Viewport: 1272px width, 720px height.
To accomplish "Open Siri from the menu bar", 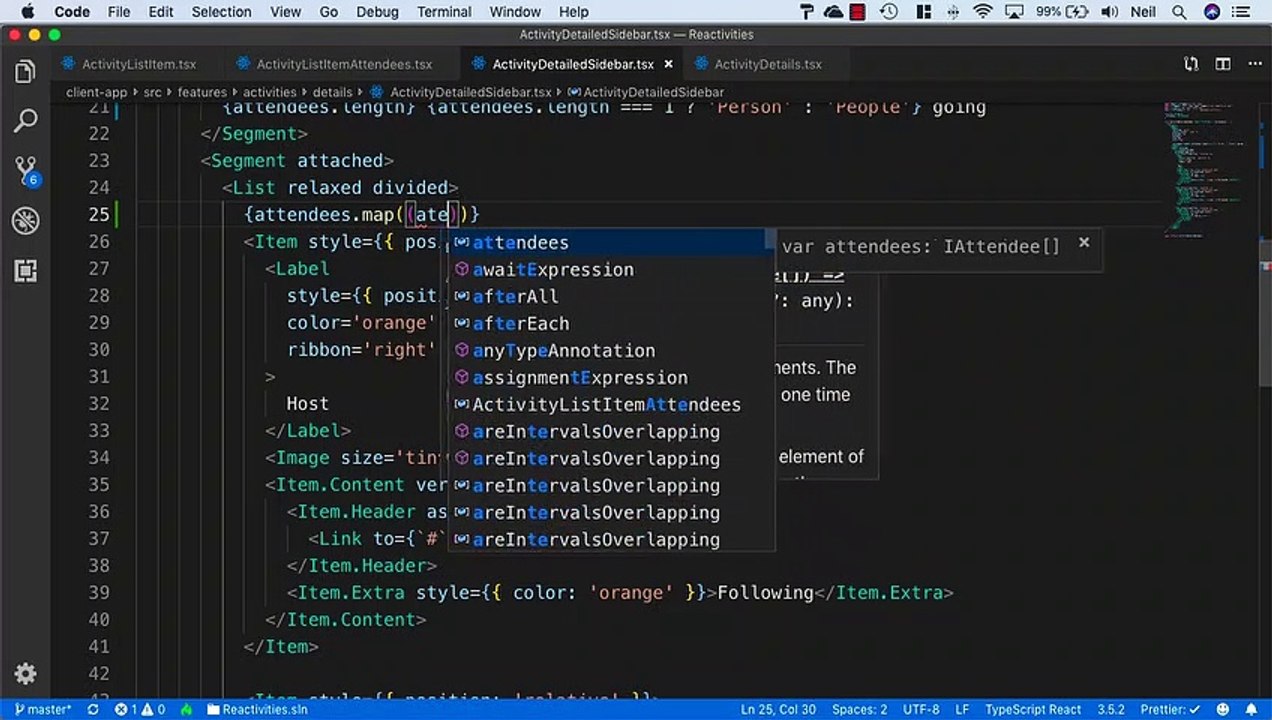I will pos(1212,12).
